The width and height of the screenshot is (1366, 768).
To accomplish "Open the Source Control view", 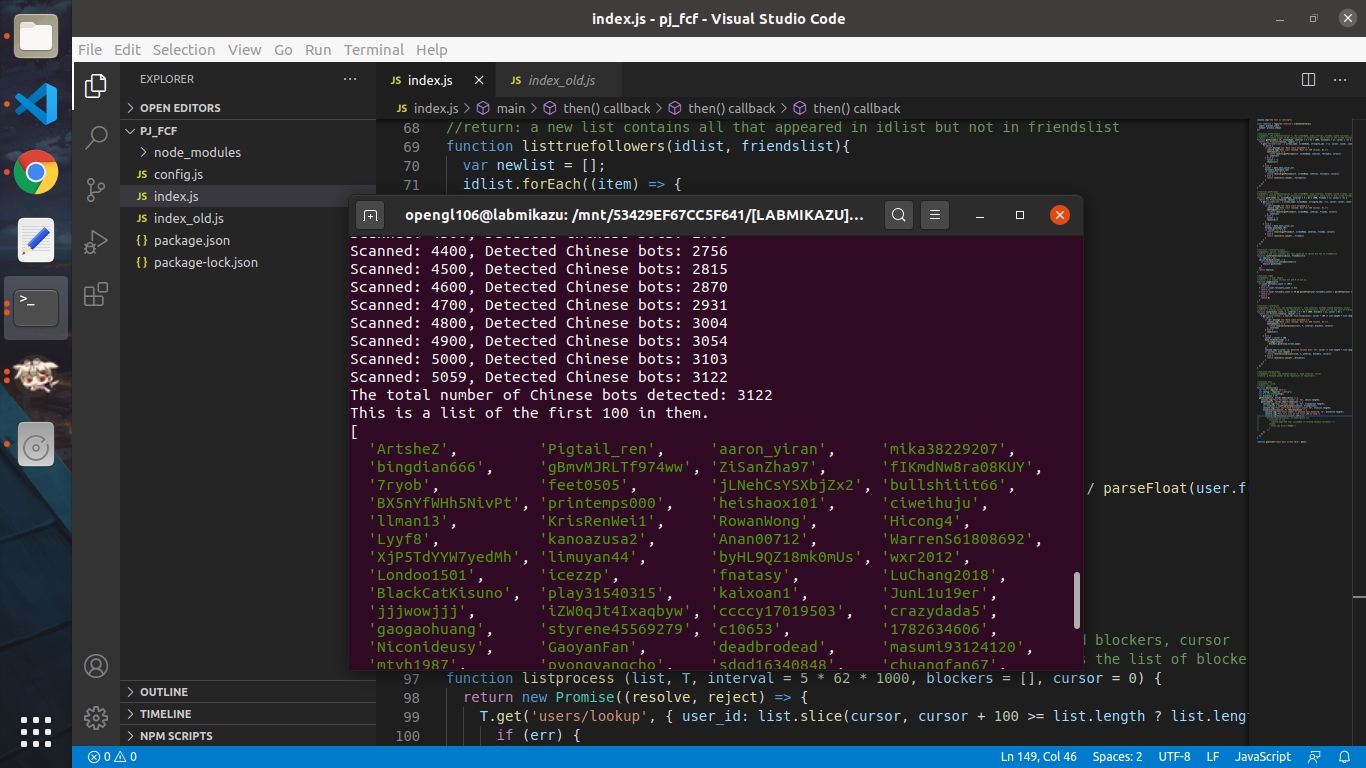I will click(96, 190).
